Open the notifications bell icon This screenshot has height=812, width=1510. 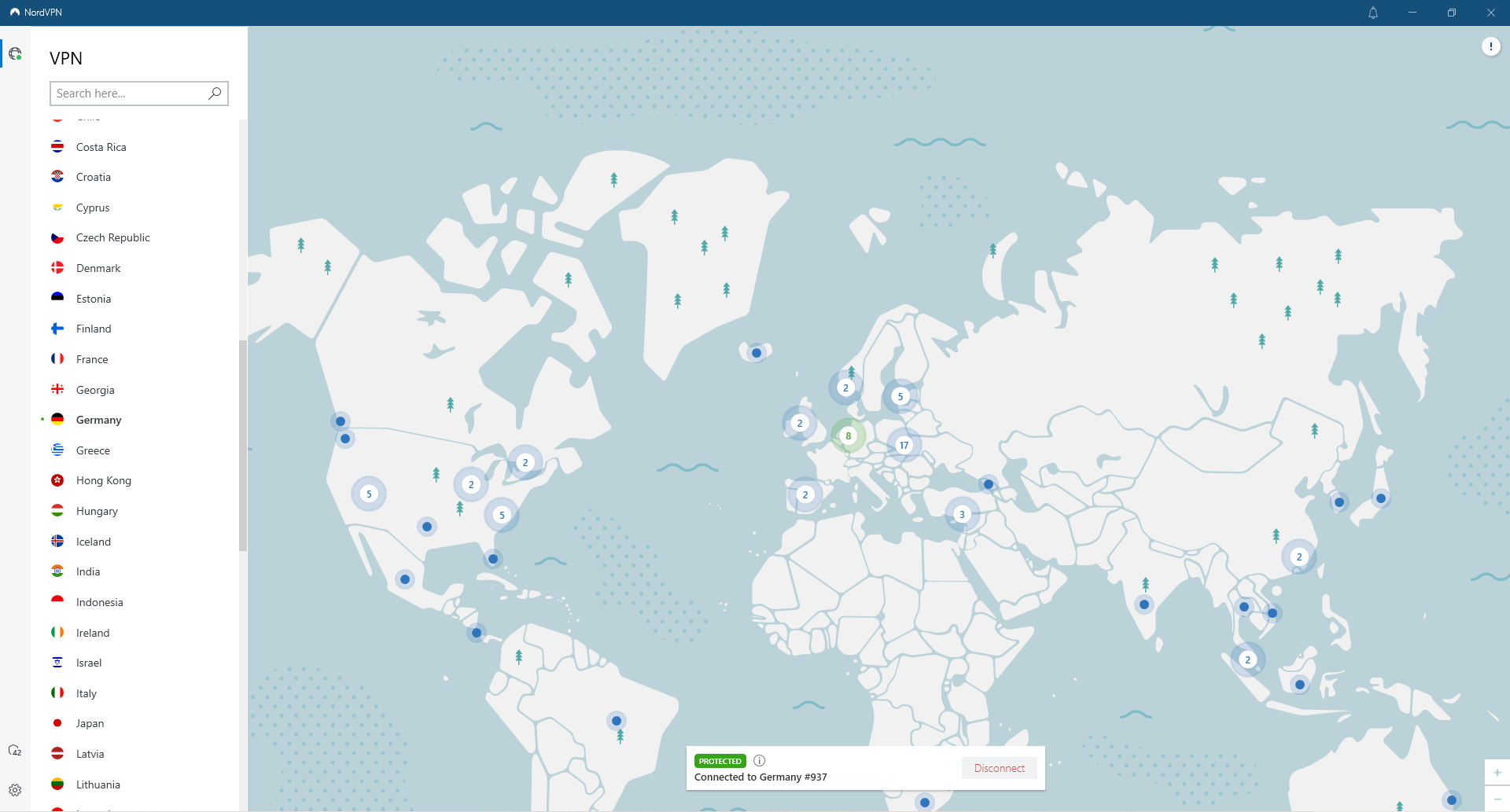pyautogui.click(x=1373, y=13)
